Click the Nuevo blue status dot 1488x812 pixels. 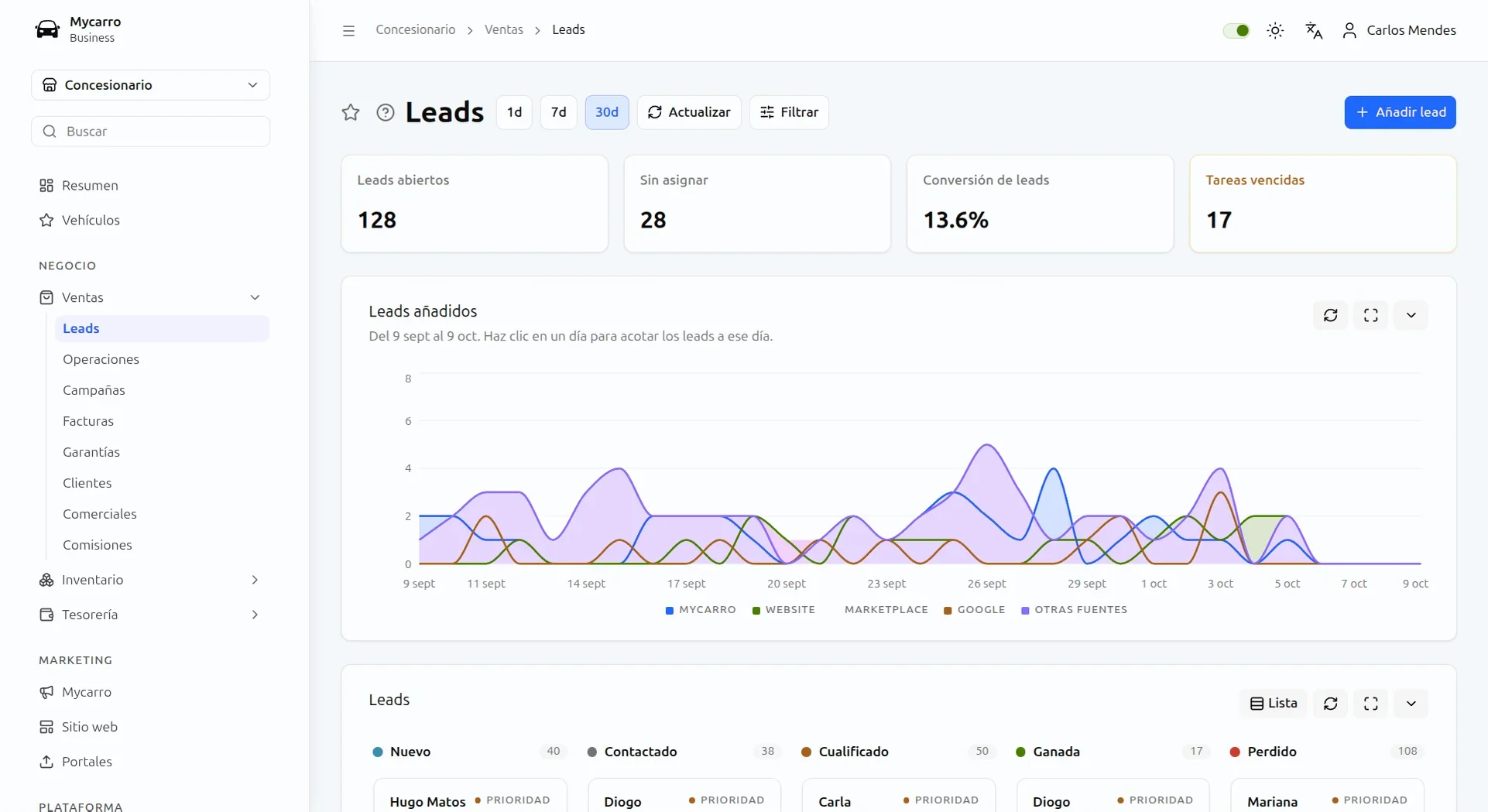click(x=378, y=752)
